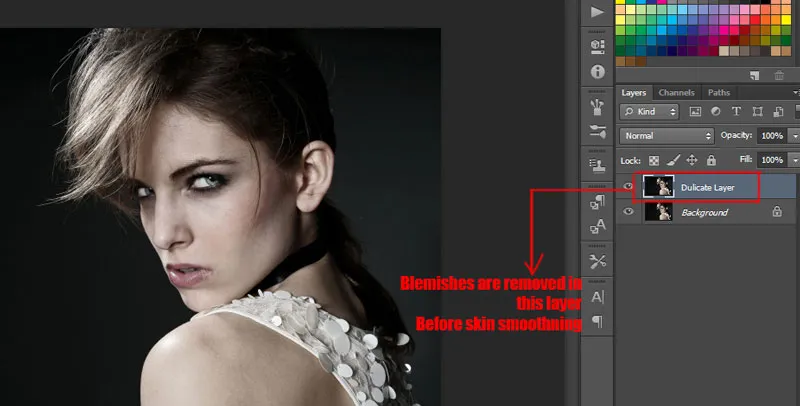Create new swatch from foreground color

coord(755,75)
